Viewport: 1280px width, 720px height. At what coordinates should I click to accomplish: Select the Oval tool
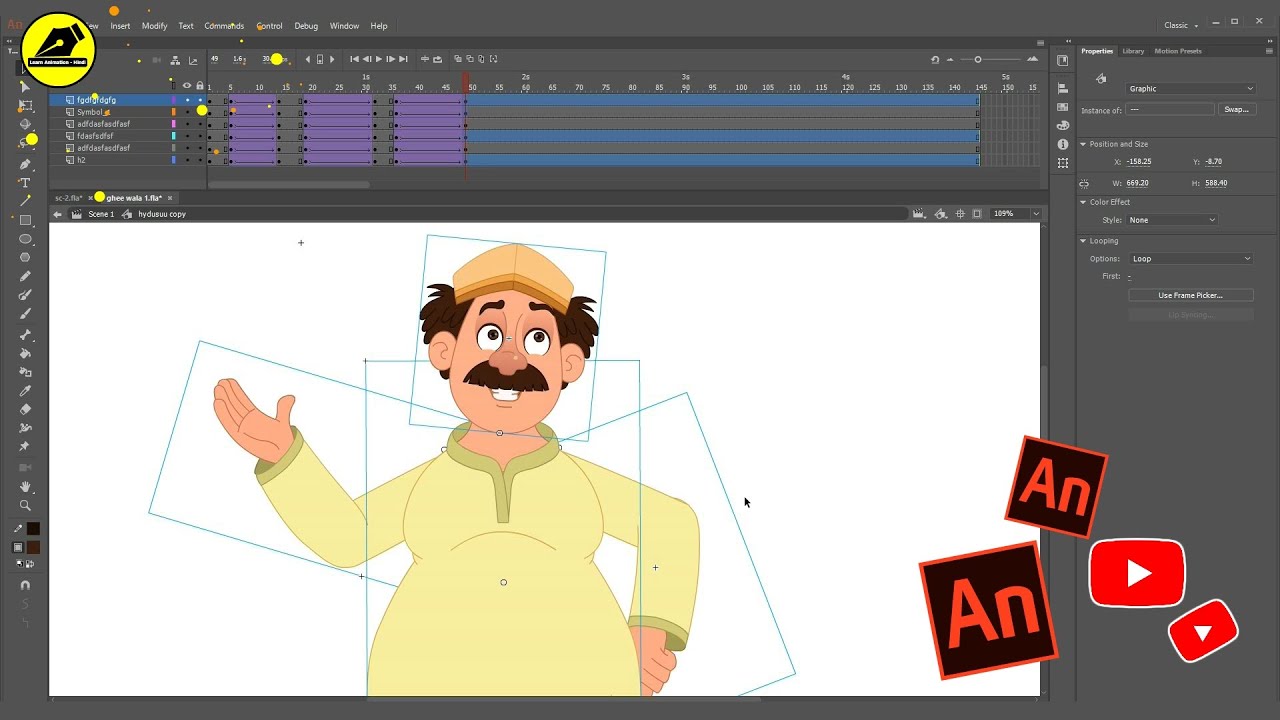(25, 239)
